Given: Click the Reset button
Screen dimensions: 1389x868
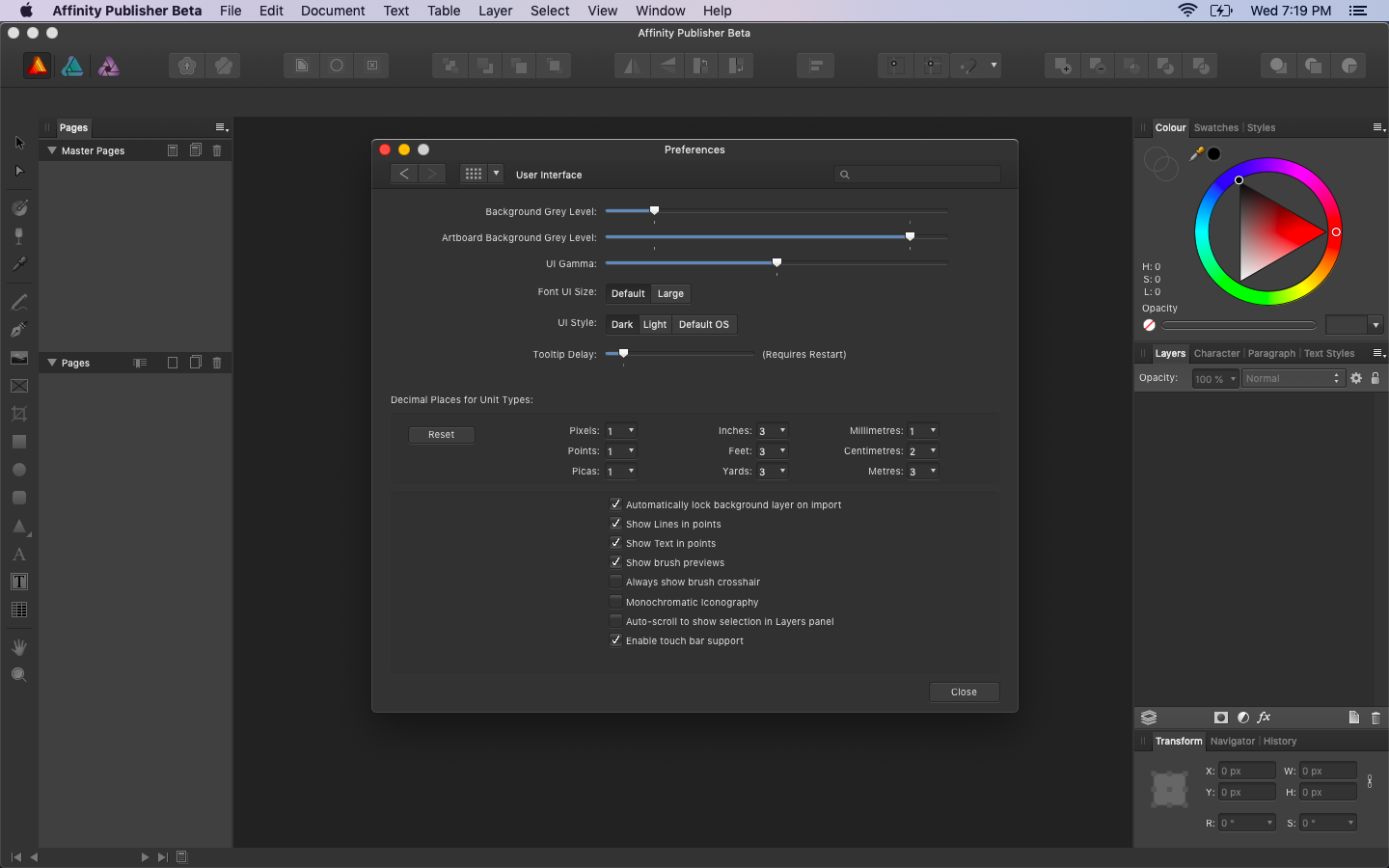Looking at the screenshot, I should coord(442,435).
